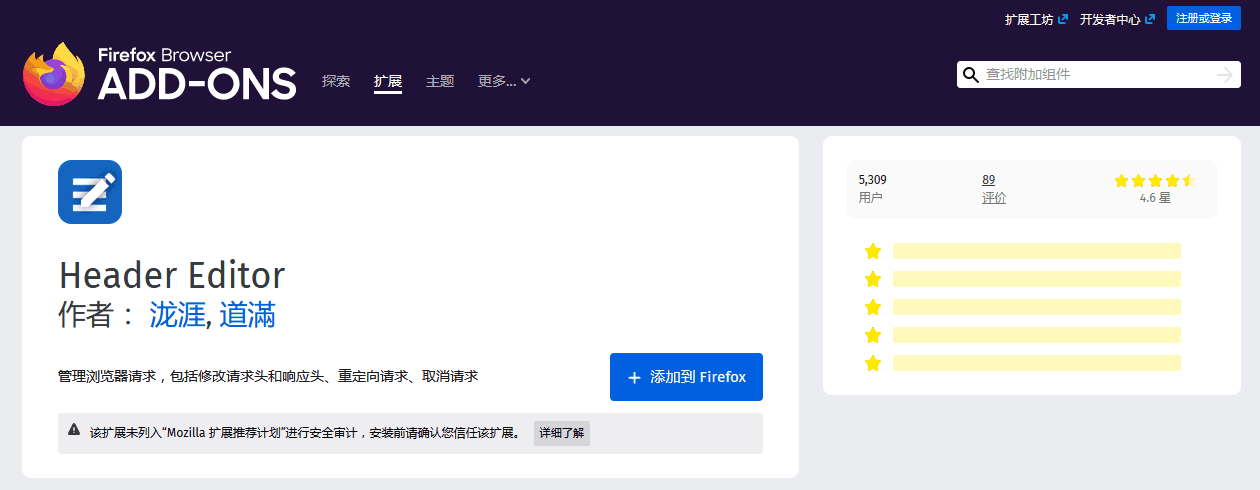Focus the 查找附加组件 search field

pyautogui.click(x=1097, y=75)
